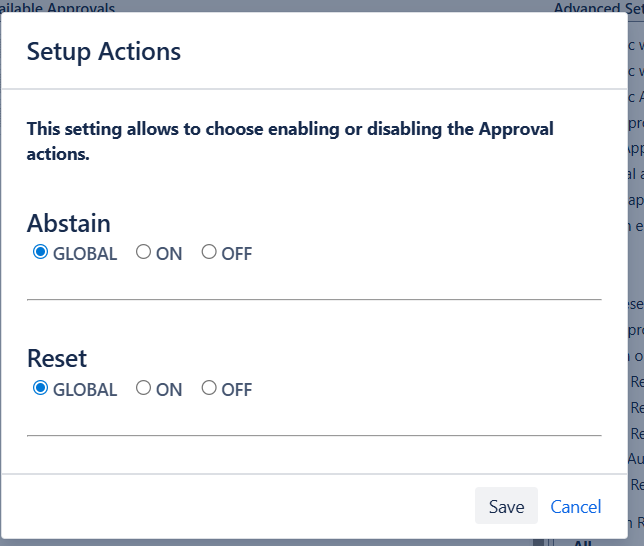
Task: Select GLOBAL radio button for Abstain
Action: tap(41, 252)
